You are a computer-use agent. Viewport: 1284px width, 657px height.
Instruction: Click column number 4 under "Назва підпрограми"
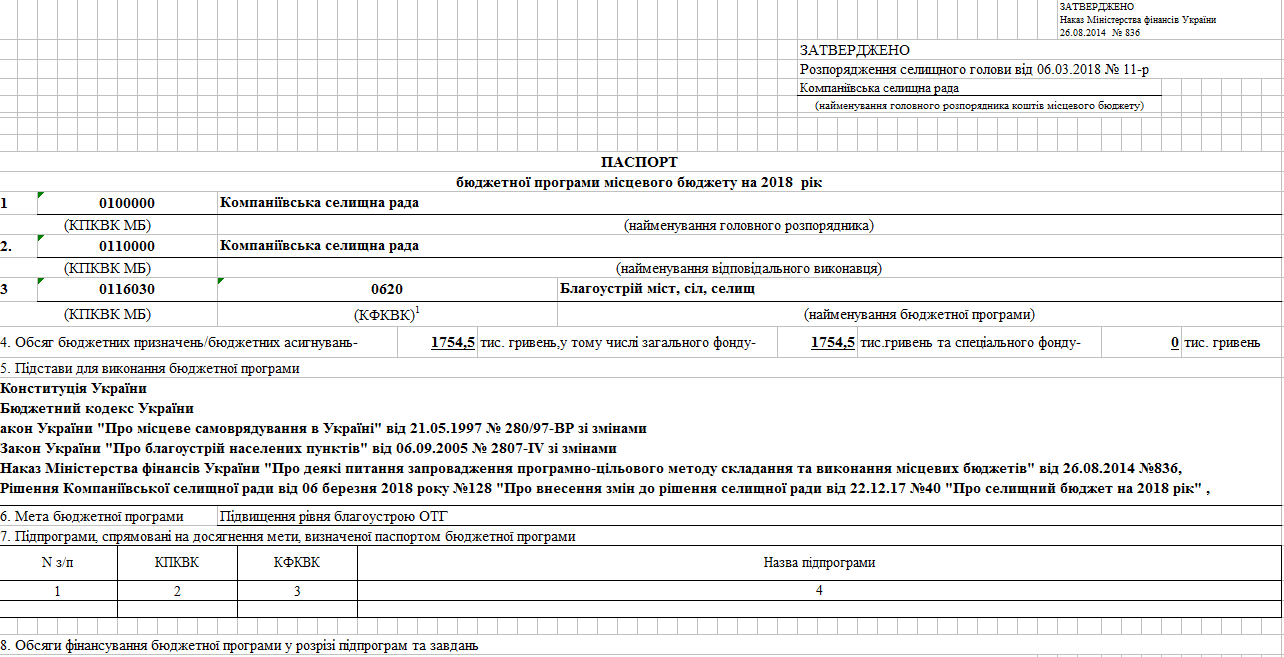pyautogui.click(x=819, y=591)
